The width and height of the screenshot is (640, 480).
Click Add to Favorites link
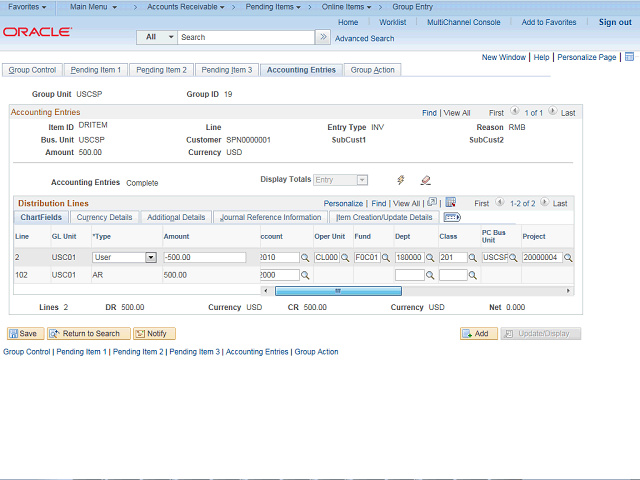tap(549, 22)
